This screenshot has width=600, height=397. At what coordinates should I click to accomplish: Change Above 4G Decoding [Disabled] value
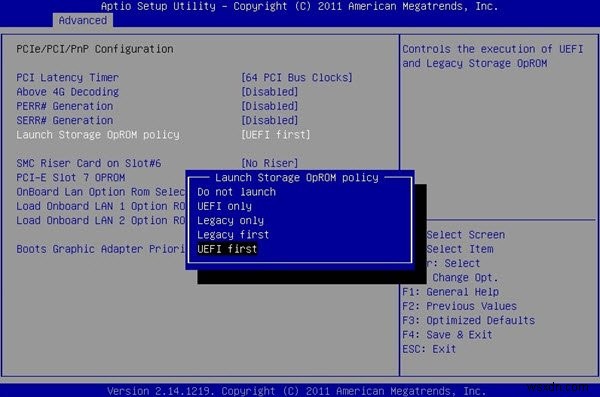269,92
